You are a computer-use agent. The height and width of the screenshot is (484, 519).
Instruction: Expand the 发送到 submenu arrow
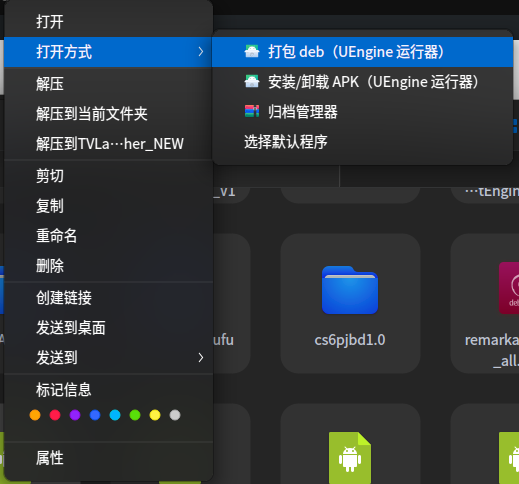200,358
